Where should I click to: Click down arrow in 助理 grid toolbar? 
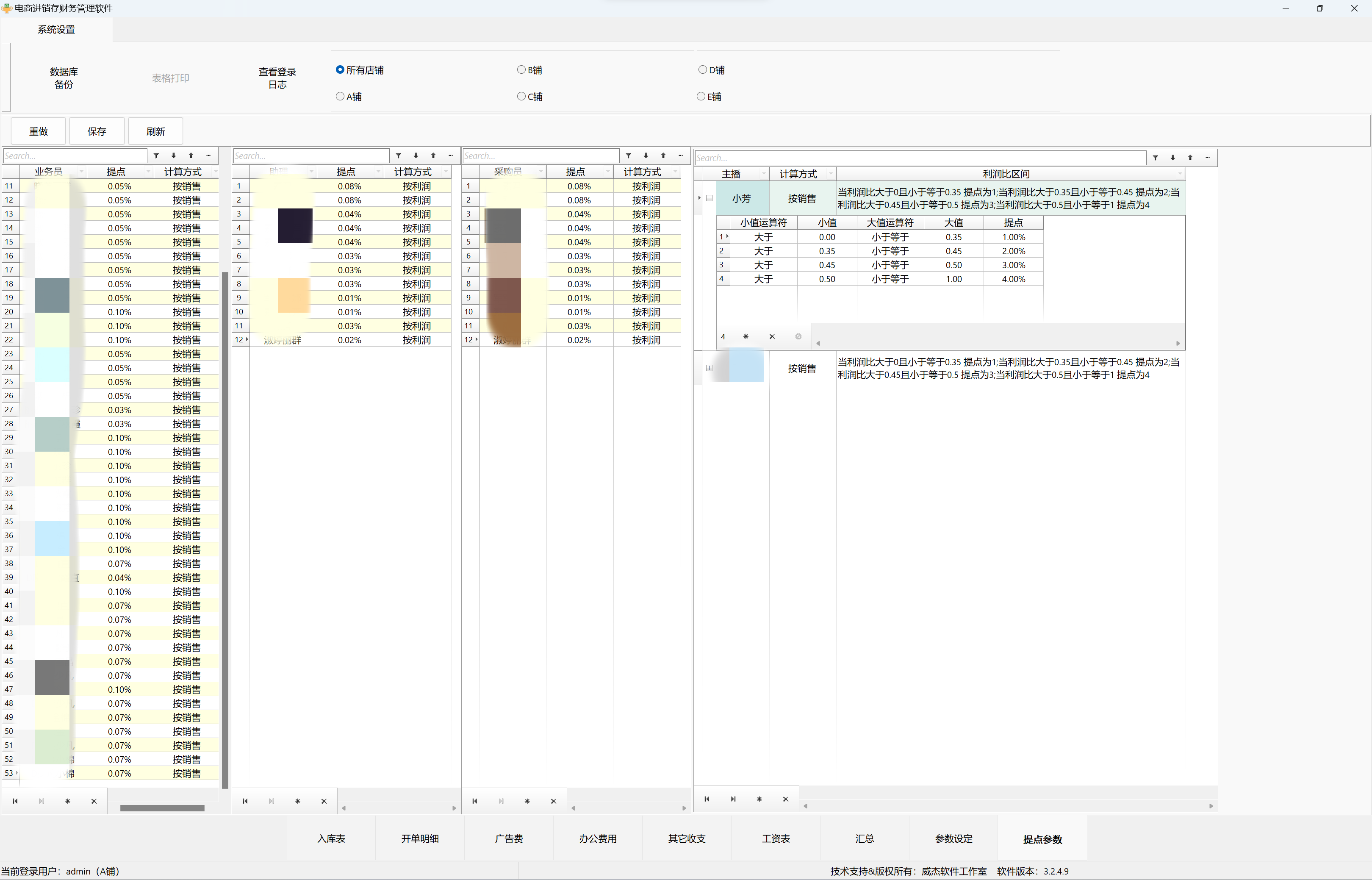(x=416, y=155)
